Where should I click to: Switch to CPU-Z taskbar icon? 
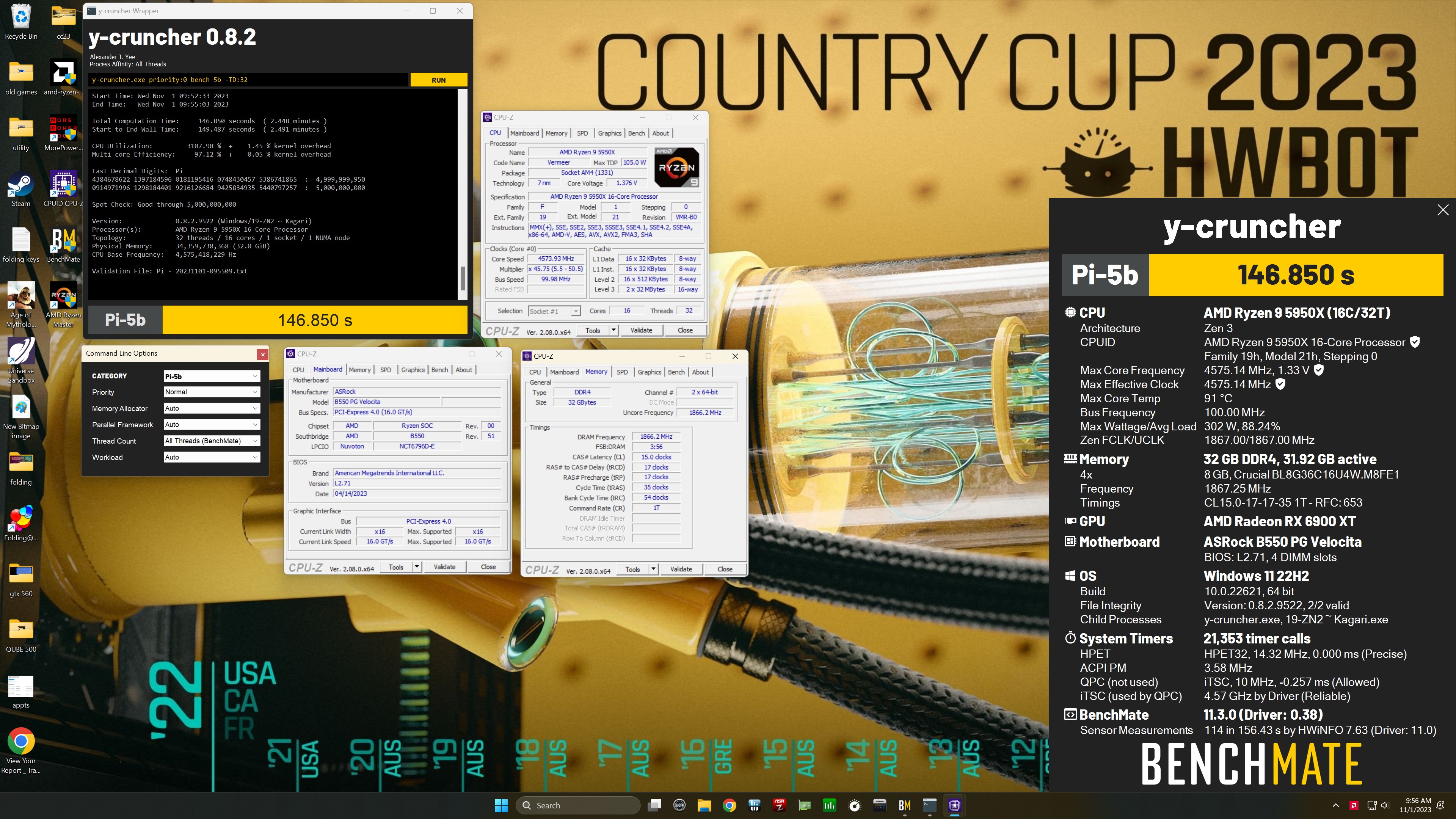[x=955, y=805]
